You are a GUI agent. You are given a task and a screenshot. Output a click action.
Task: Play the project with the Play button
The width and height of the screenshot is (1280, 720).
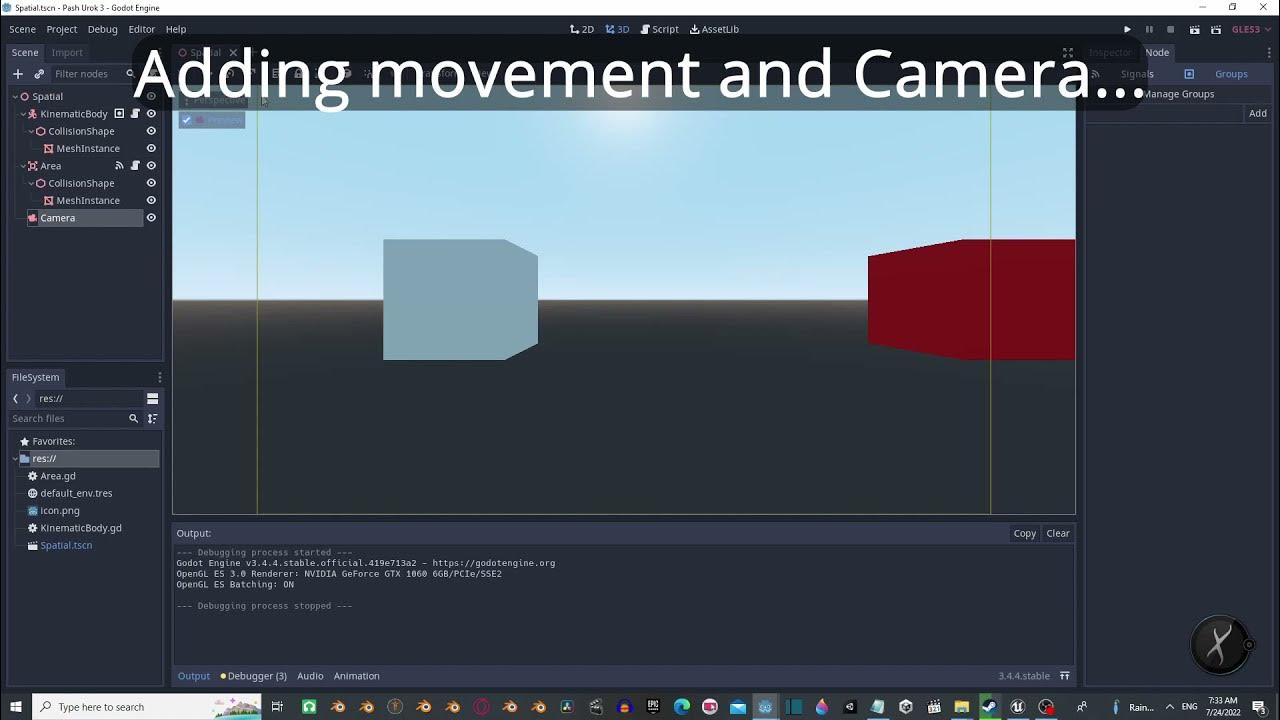pos(1127,30)
